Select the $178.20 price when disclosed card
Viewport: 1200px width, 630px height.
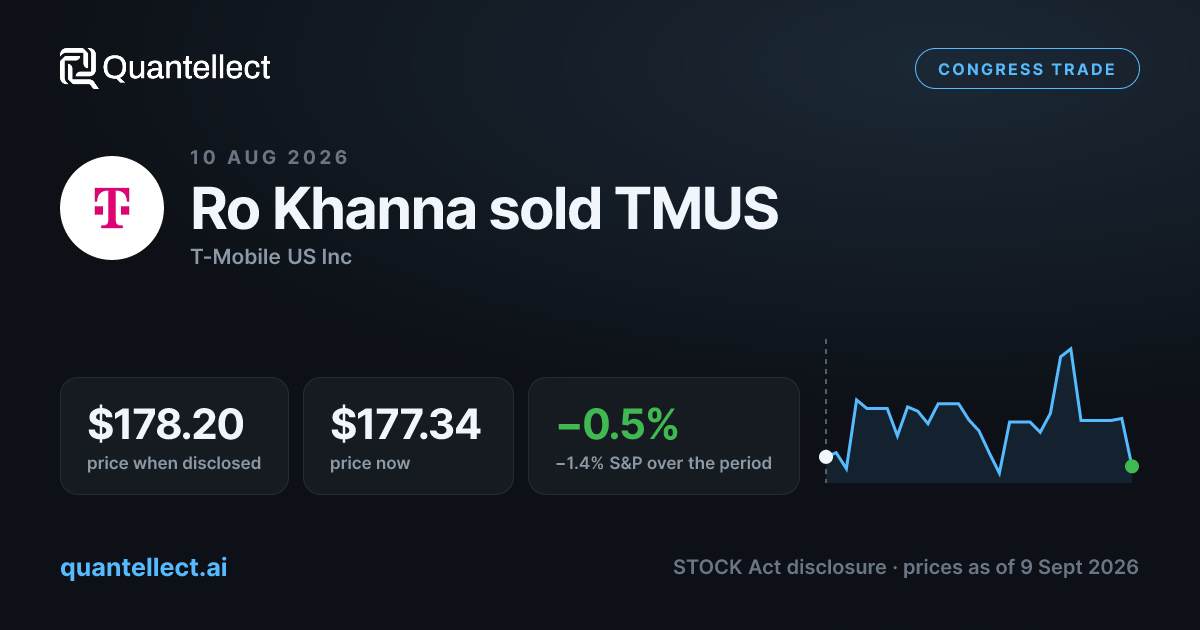tap(174, 436)
